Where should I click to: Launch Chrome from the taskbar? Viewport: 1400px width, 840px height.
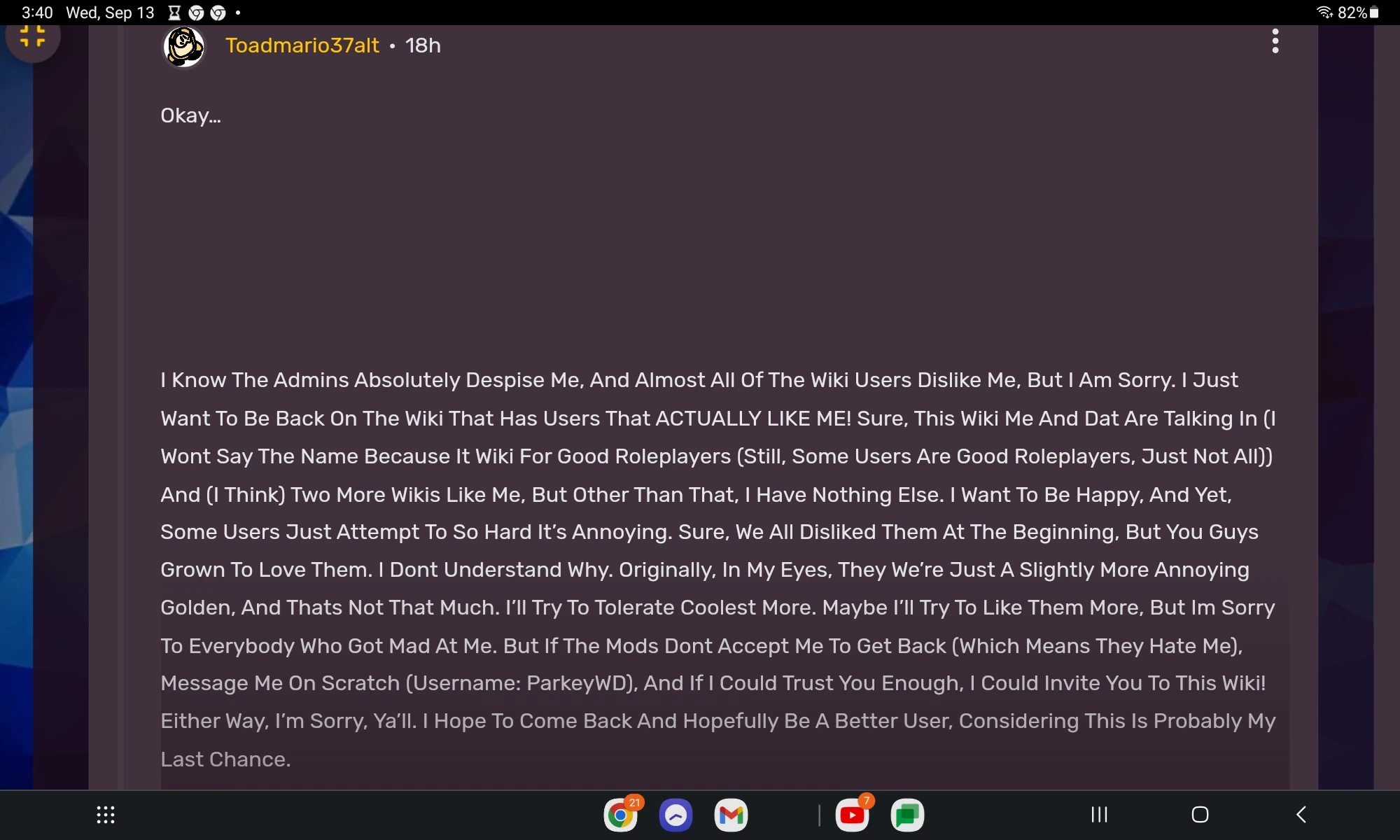[x=621, y=815]
